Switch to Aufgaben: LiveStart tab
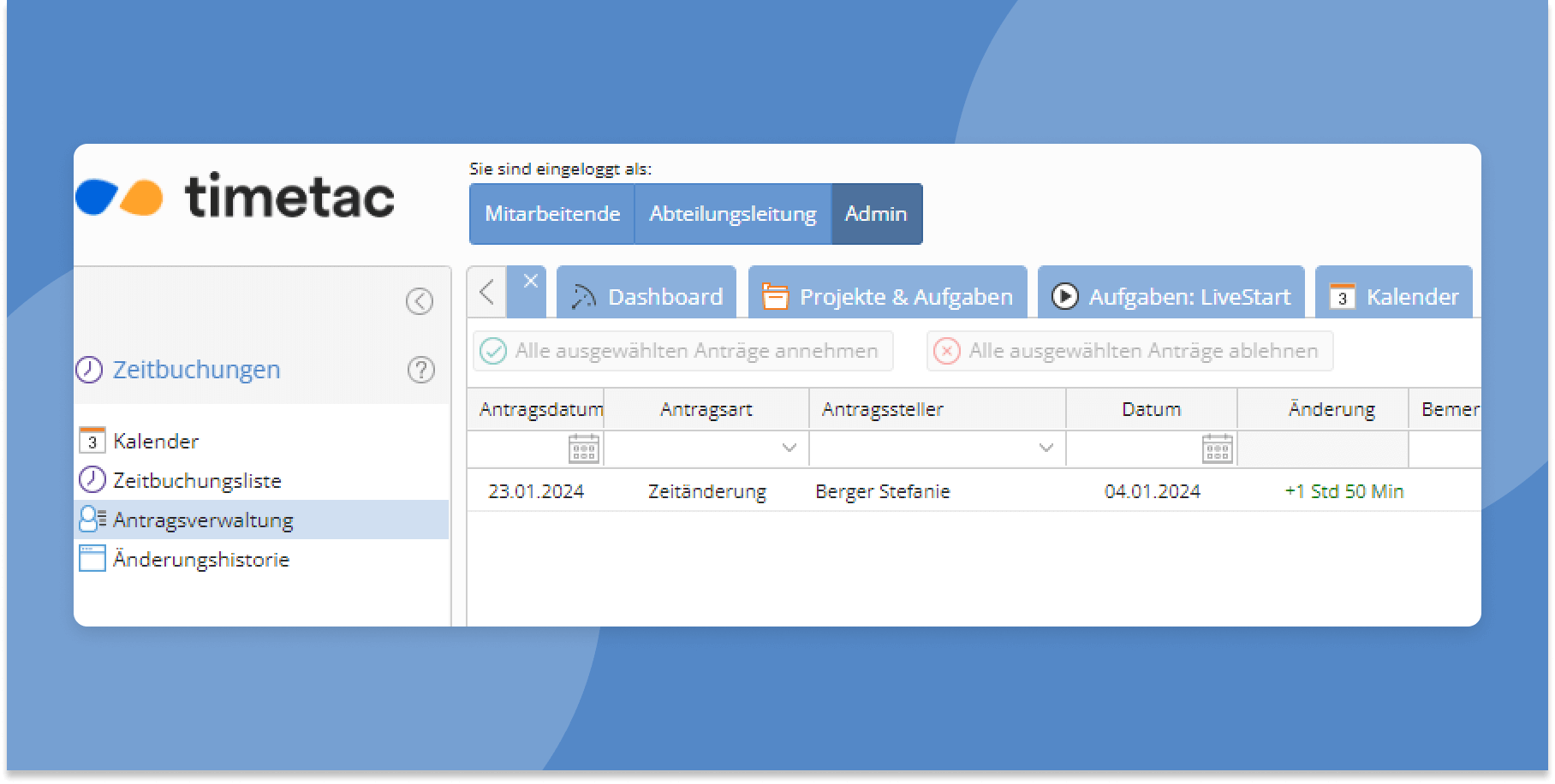Image resolution: width=1555 pixels, height=784 pixels. tap(1171, 296)
